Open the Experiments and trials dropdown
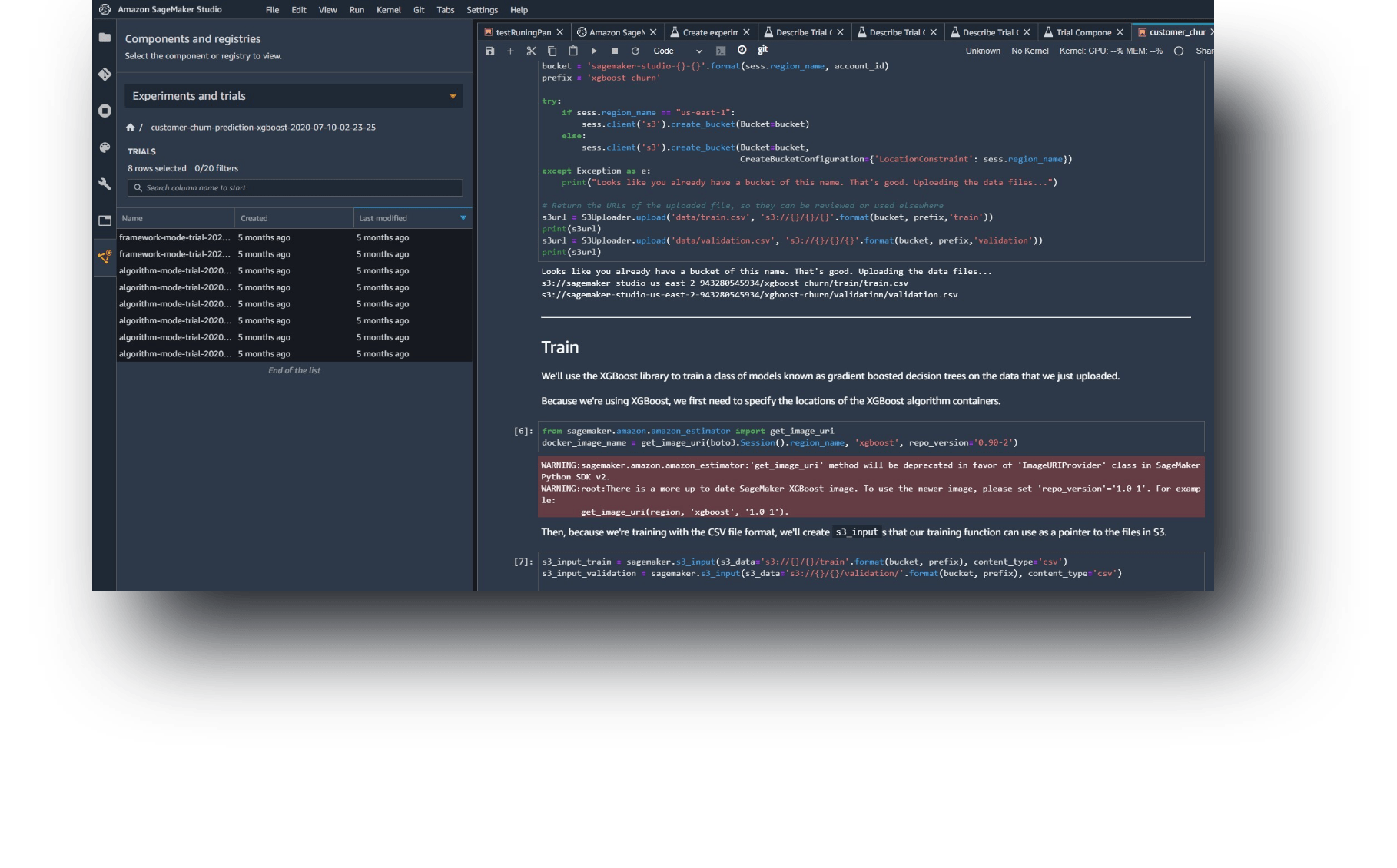1397x868 pixels. click(x=294, y=96)
